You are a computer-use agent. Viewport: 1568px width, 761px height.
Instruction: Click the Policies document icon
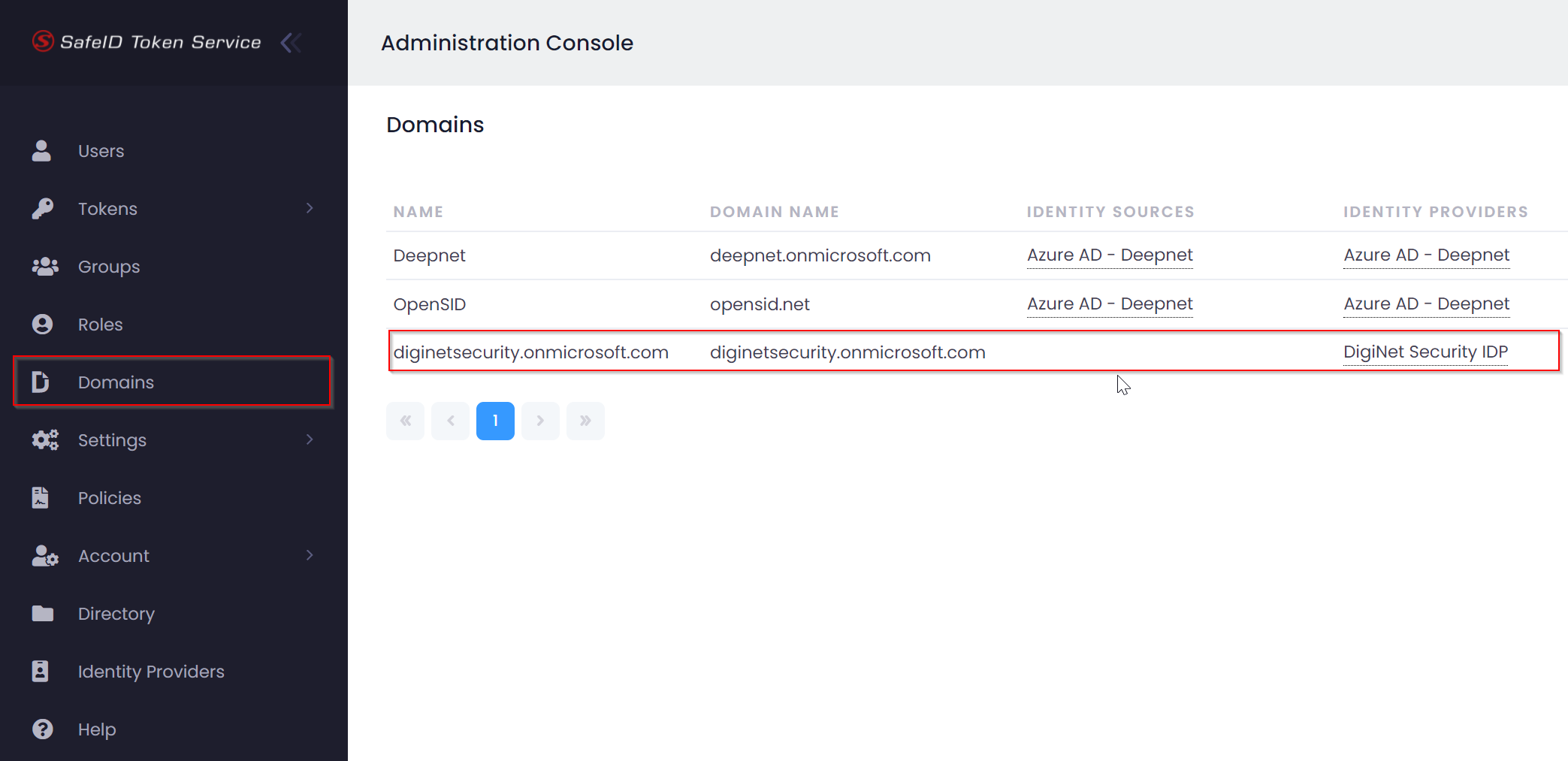pyautogui.click(x=41, y=498)
